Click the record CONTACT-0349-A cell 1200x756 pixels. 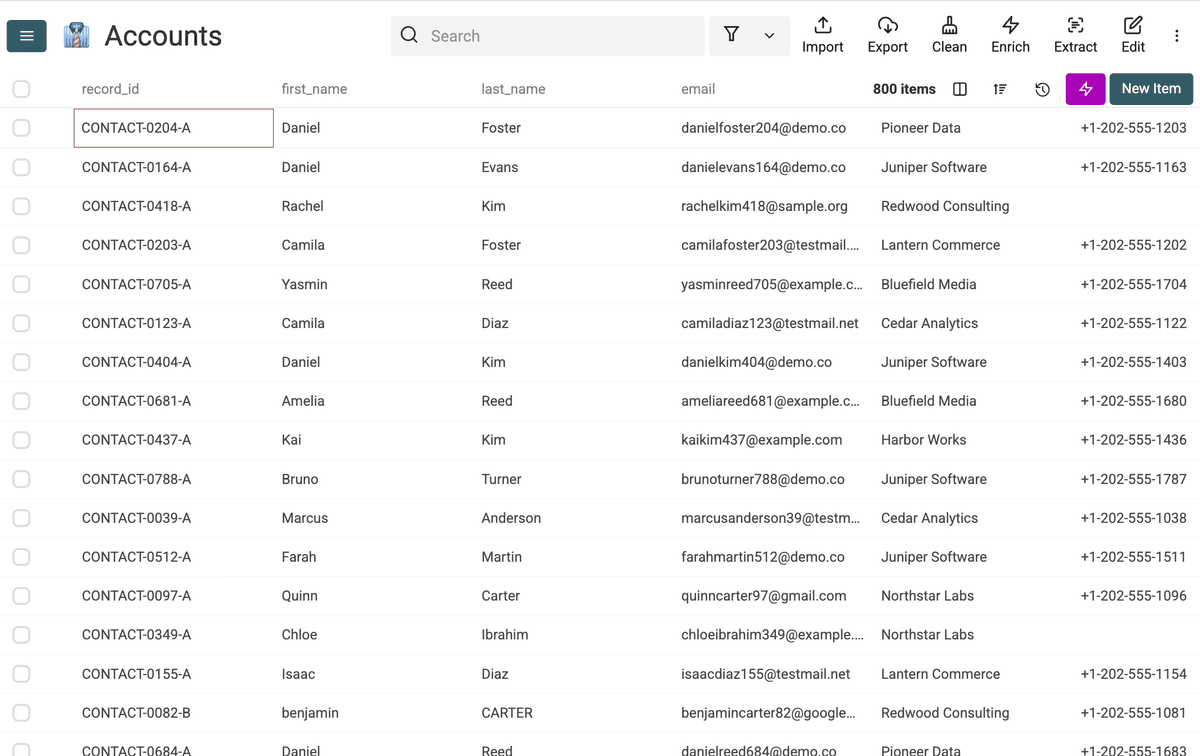[x=136, y=635]
